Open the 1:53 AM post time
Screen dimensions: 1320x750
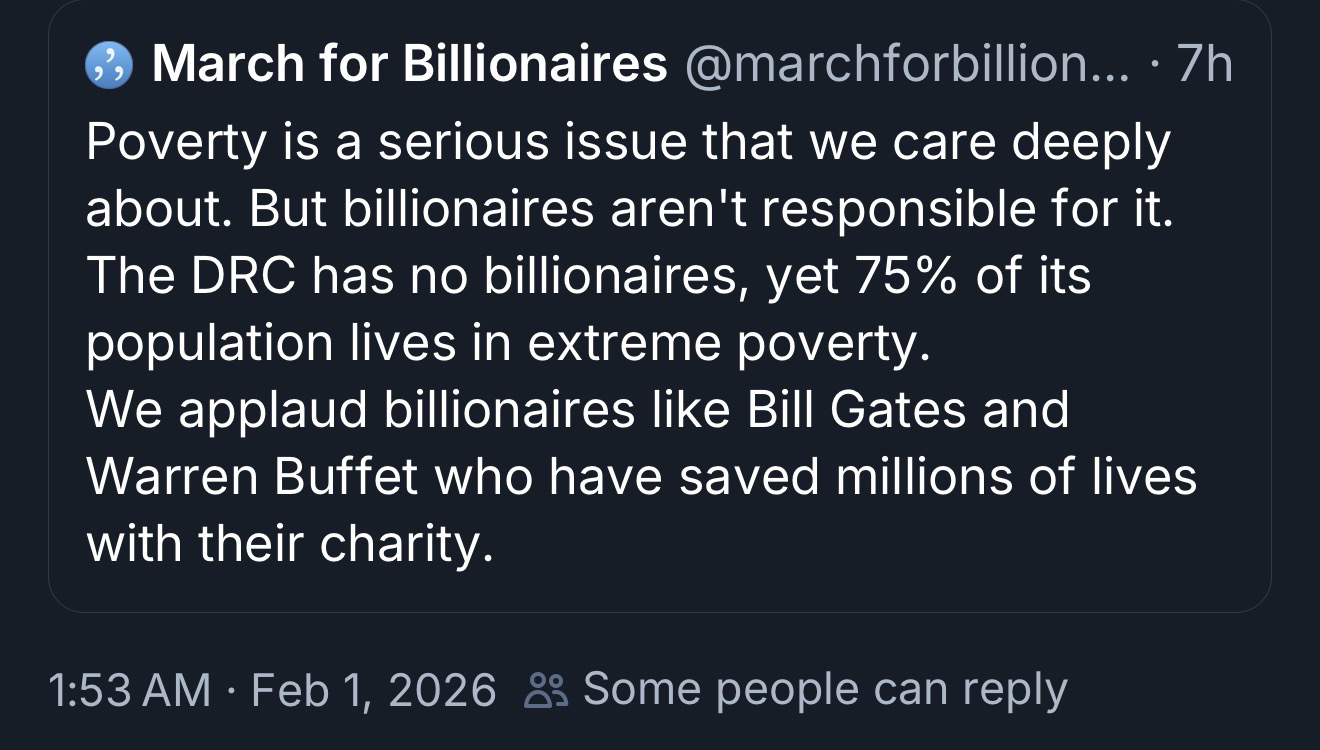click(x=129, y=690)
